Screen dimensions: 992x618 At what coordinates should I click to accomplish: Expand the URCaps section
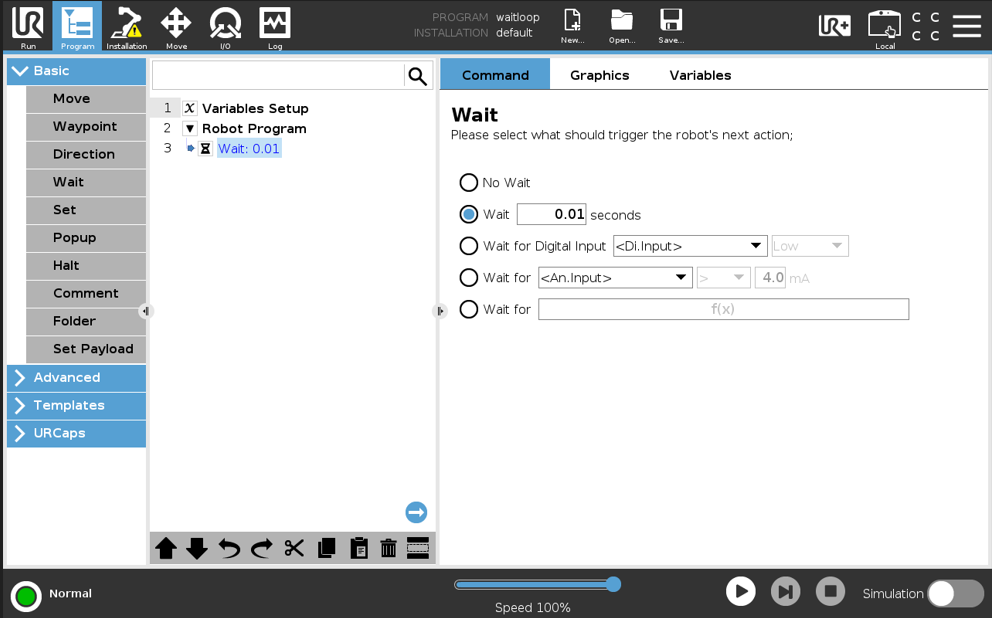click(x=77, y=433)
